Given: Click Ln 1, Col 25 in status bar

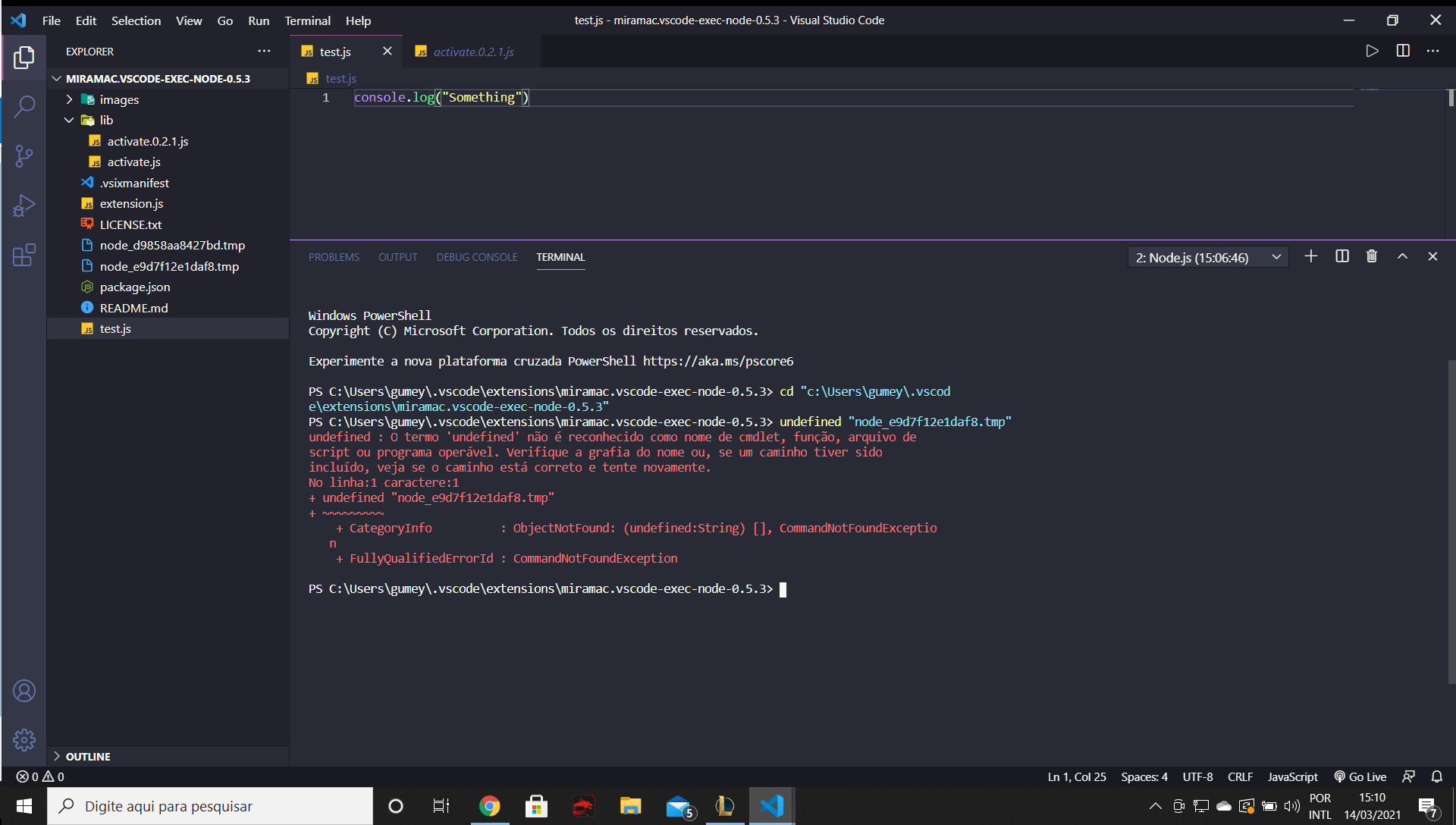Looking at the screenshot, I should (1077, 776).
